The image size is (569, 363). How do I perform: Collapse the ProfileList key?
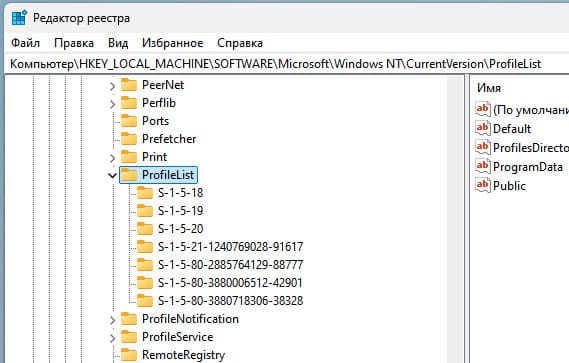[x=112, y=176]
